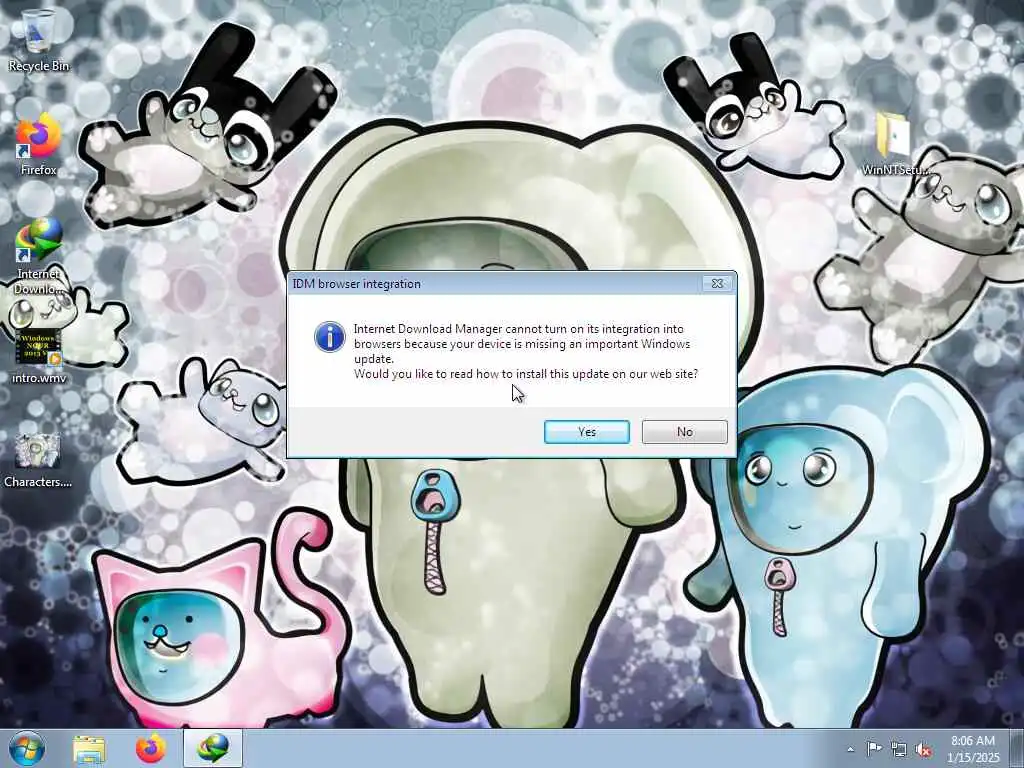Launch Firefox from the taskbar
Image resolution: width=1024 pixels, height=768 pixels.
150,748
